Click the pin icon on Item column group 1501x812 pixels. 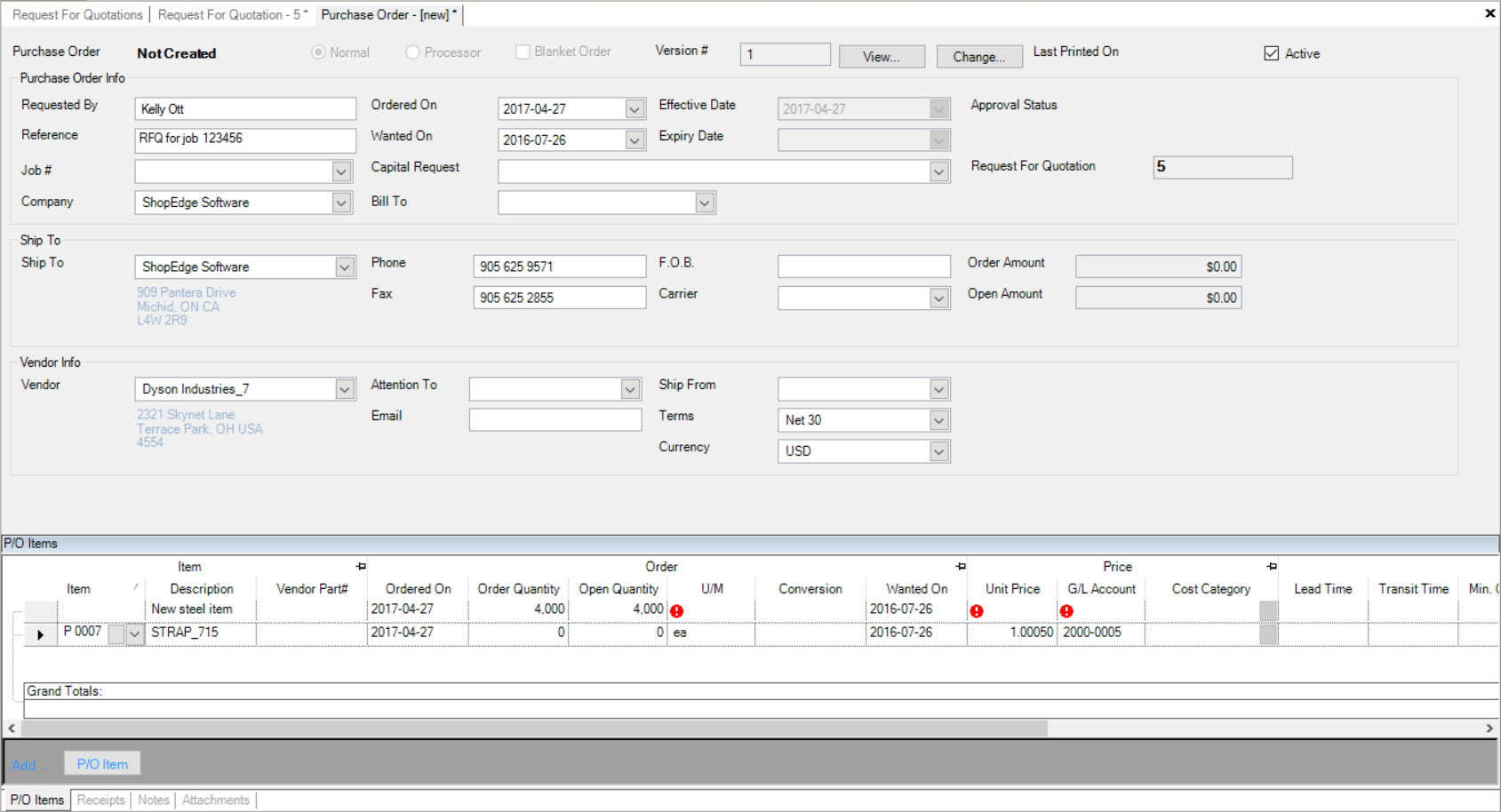pos(361,566)
